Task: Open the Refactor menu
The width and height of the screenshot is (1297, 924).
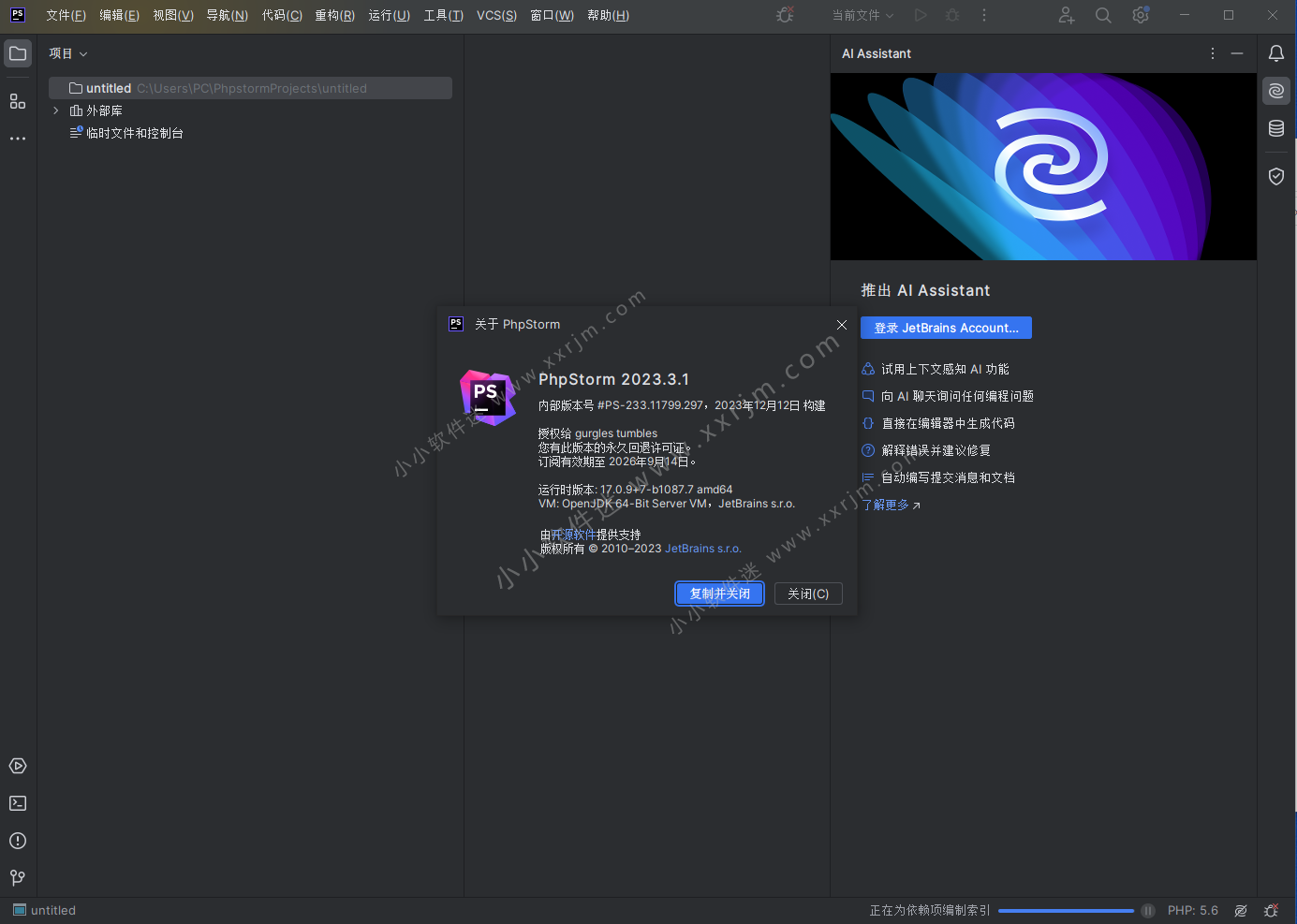Action: pos(335,15)
